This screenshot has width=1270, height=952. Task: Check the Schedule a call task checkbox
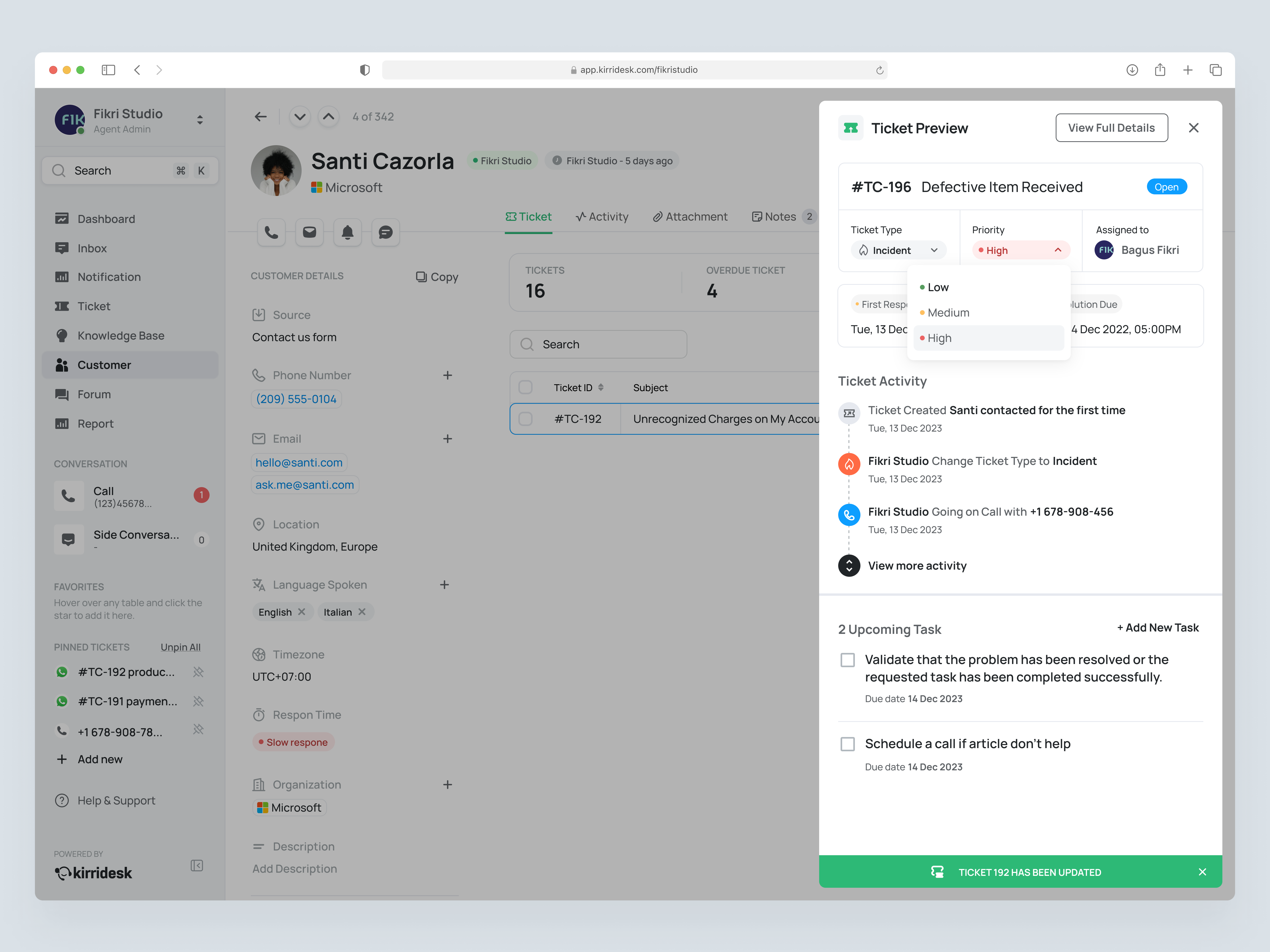(847, 744)
